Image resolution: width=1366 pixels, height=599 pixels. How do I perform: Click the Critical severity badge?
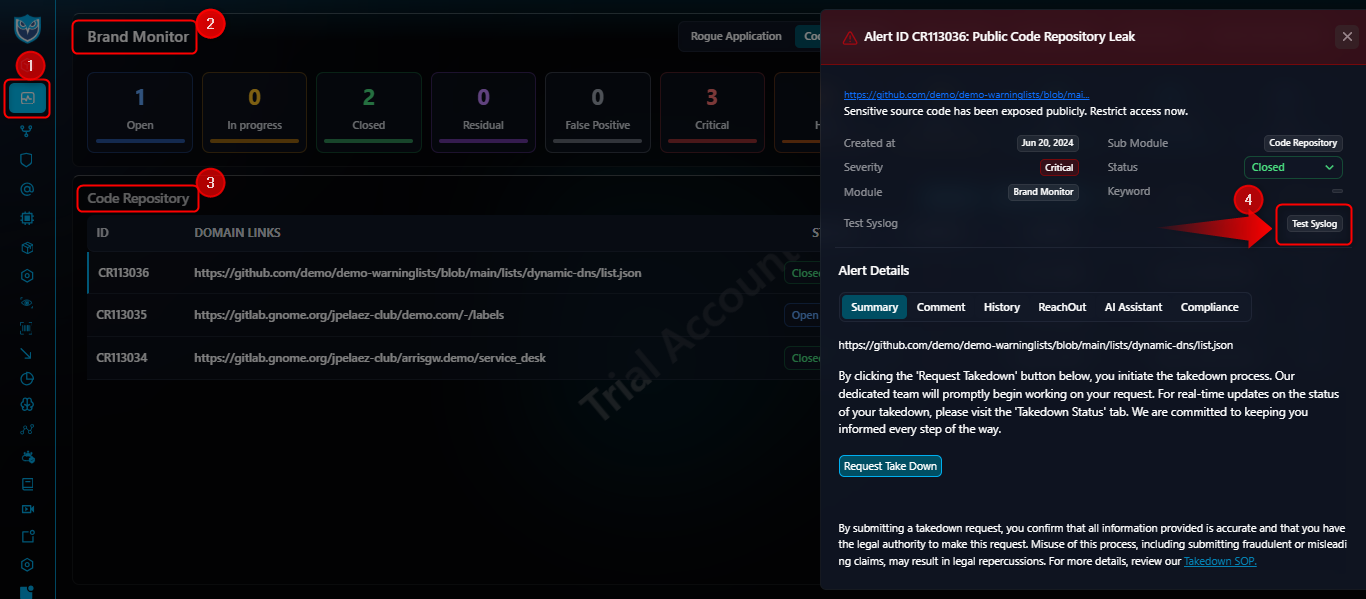coord(1059,168)
